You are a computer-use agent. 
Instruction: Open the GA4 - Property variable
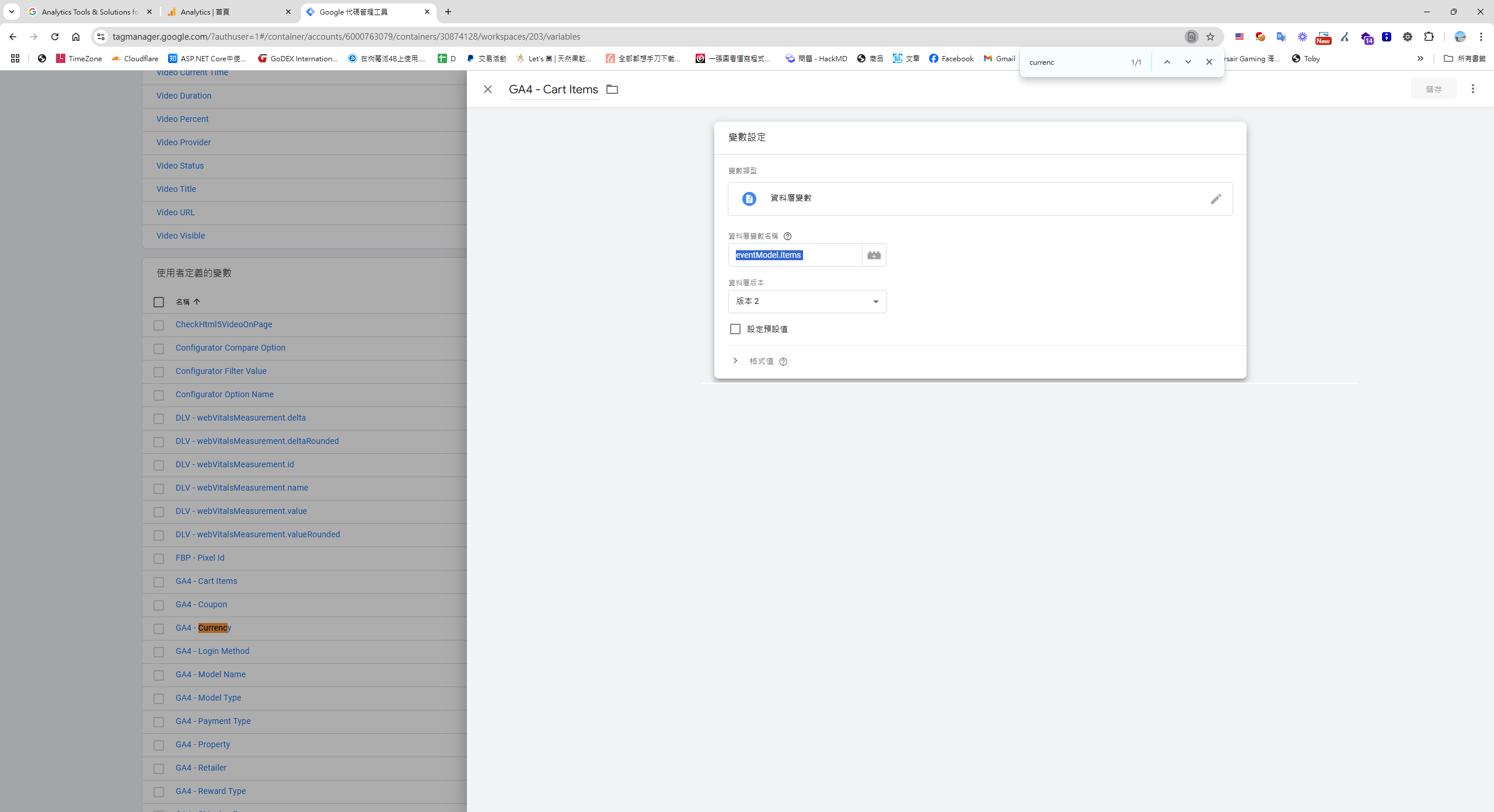pyautogui.click(x=203, y=744)
